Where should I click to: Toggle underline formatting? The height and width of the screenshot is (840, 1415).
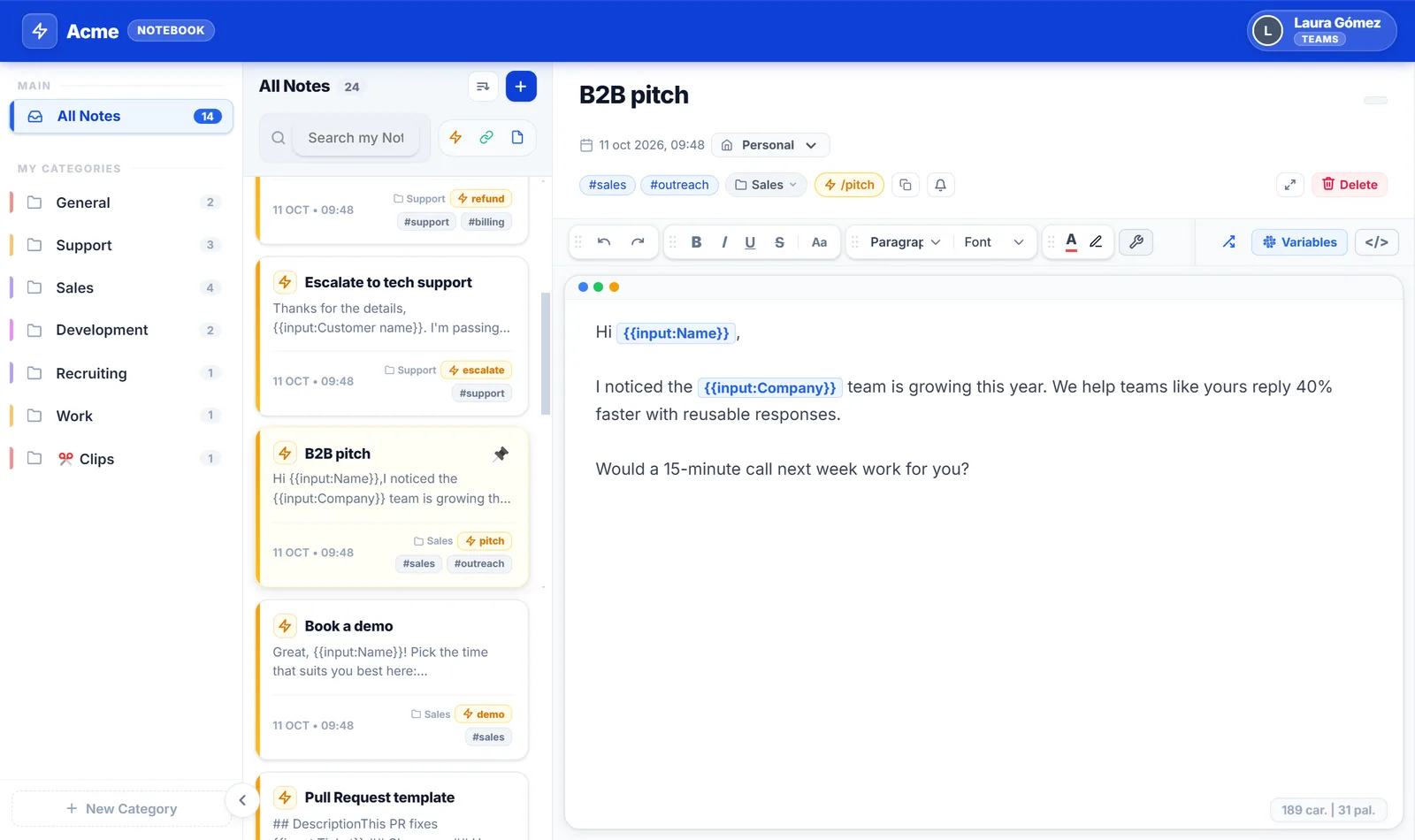pos(750,242)
